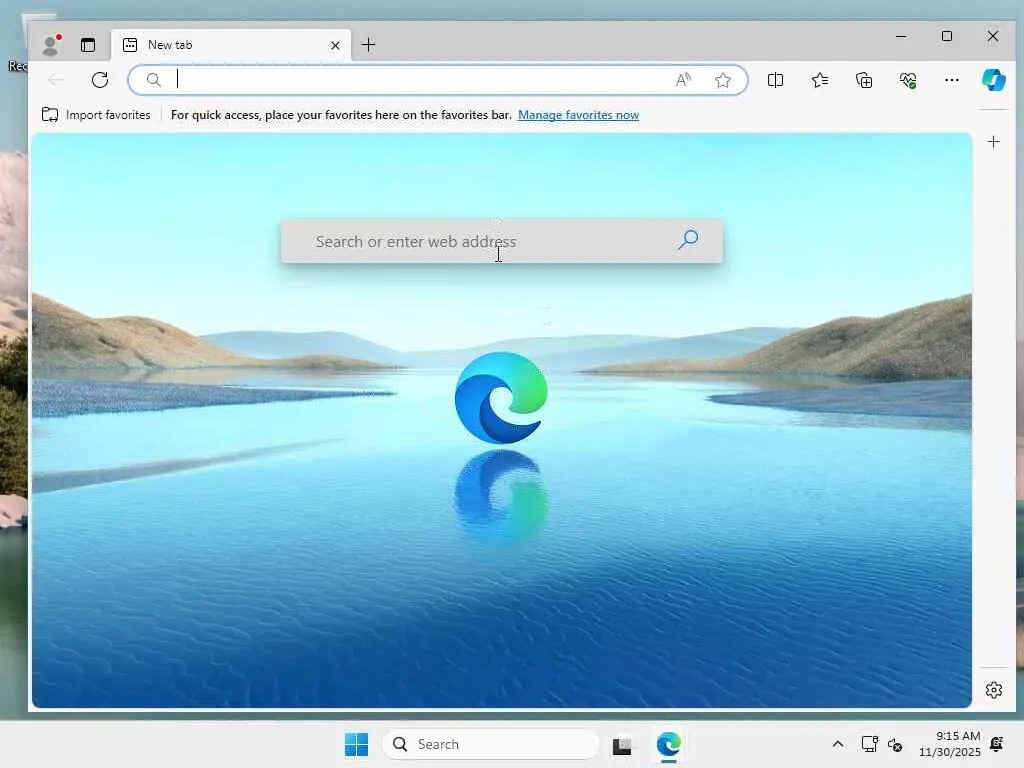
Task: Open the Favorites list icon
Action: (820, 80)
